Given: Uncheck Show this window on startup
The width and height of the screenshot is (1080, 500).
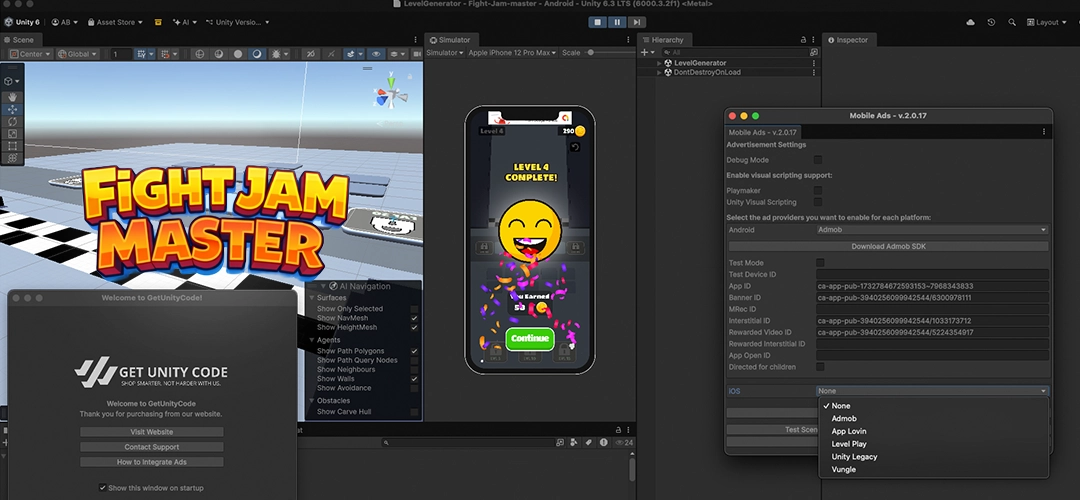Looking at the screenshot, I should pyautogui.click(x=103, y=487).
